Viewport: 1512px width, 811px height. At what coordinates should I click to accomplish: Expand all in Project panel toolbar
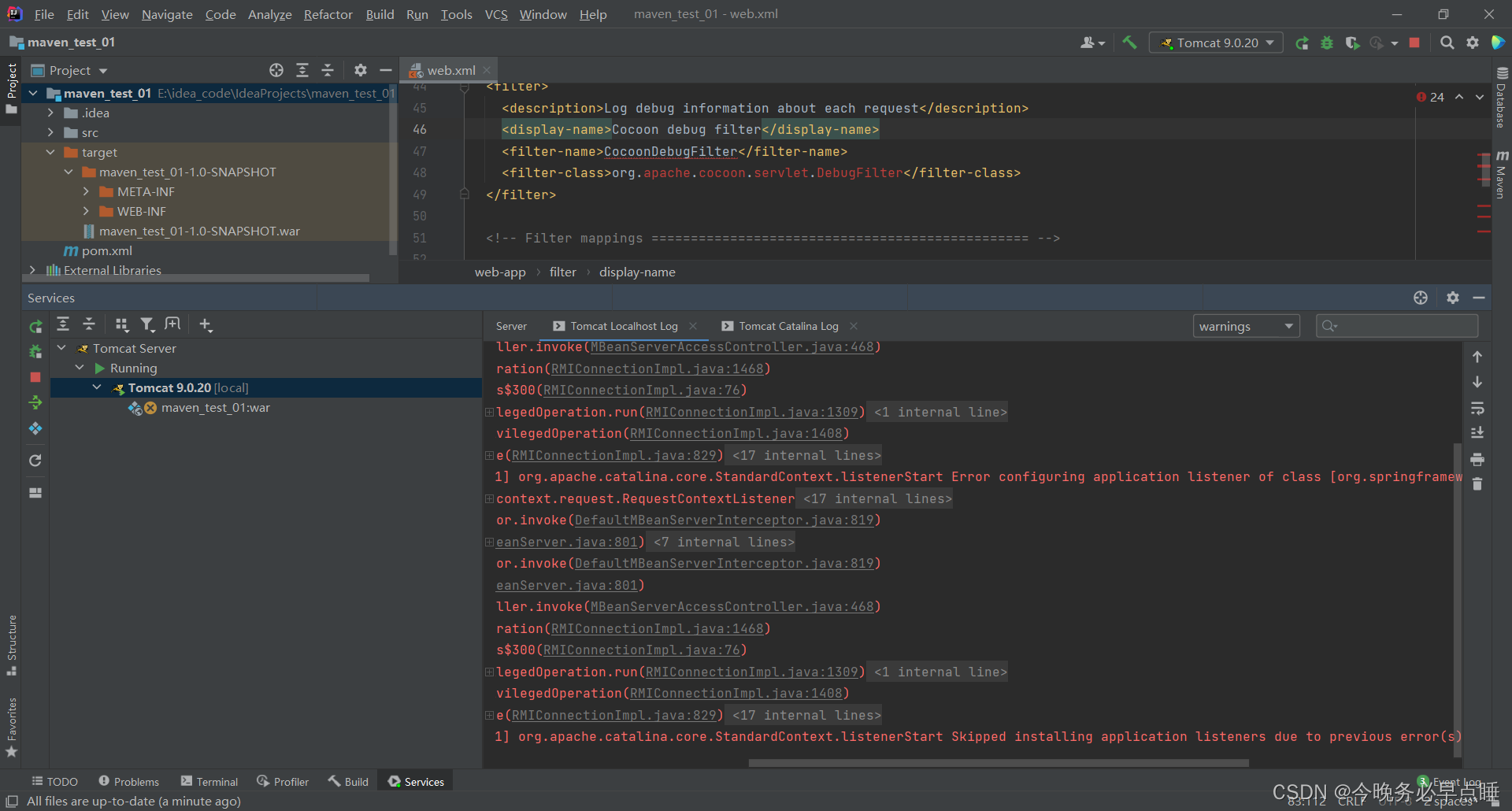302,70
